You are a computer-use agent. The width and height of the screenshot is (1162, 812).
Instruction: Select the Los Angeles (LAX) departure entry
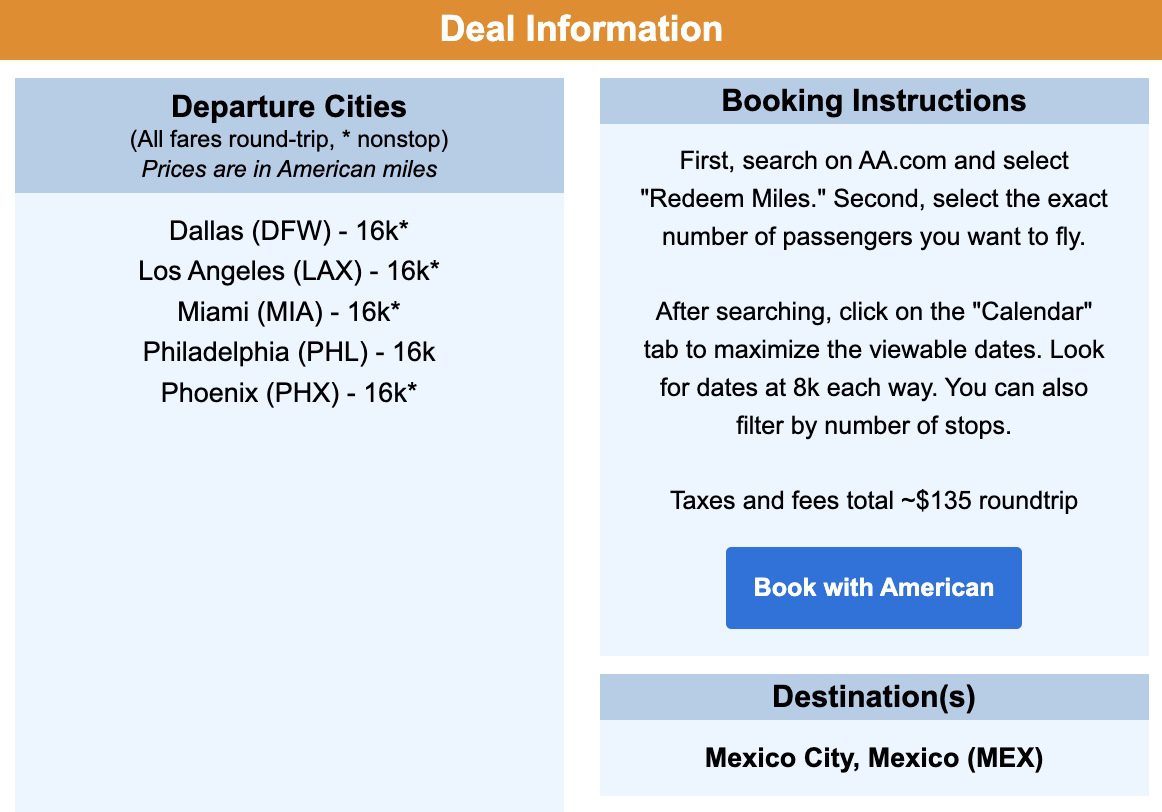click(289, 271)
